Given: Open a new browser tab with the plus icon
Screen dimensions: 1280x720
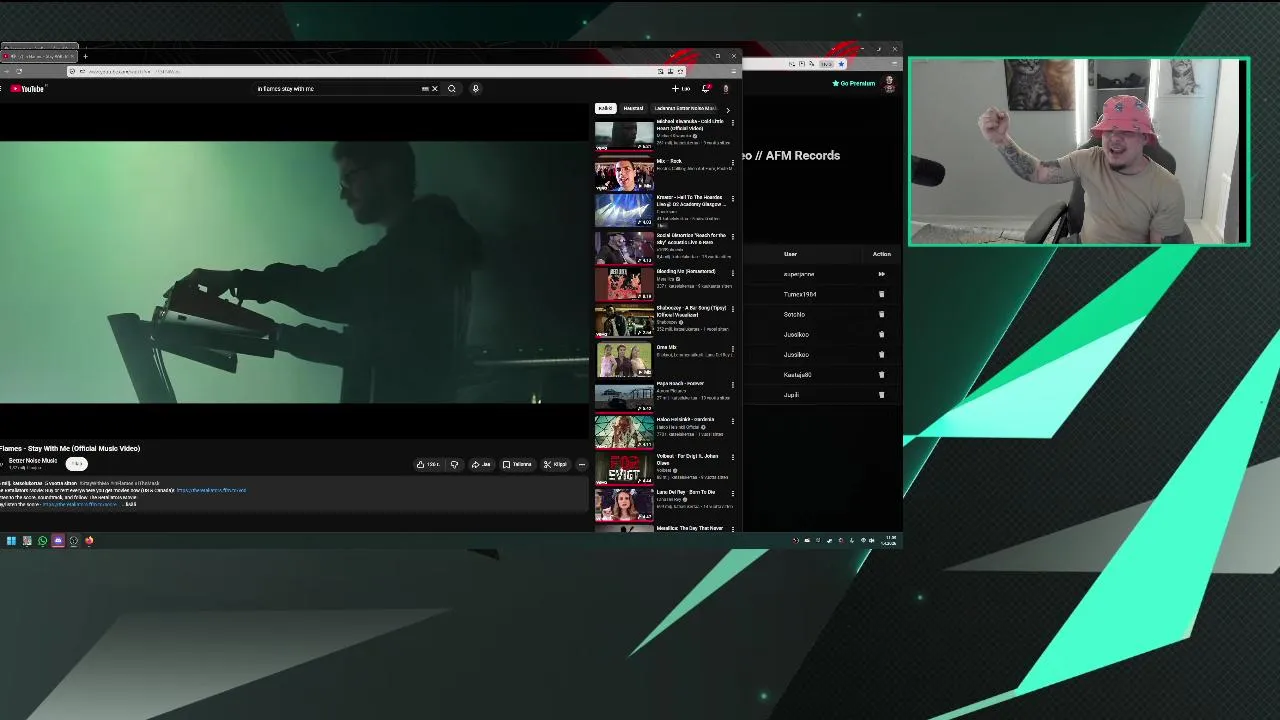Looking at the screenshot, I should [85, 56].
